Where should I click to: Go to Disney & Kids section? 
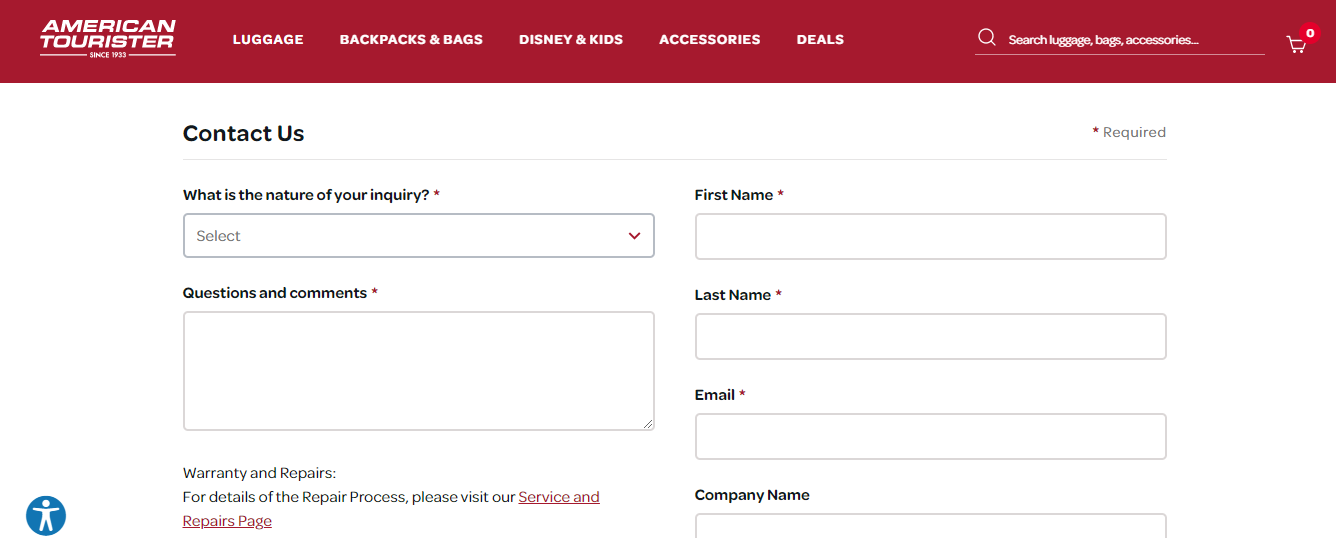pyautogui.click(x=571, y=40)
